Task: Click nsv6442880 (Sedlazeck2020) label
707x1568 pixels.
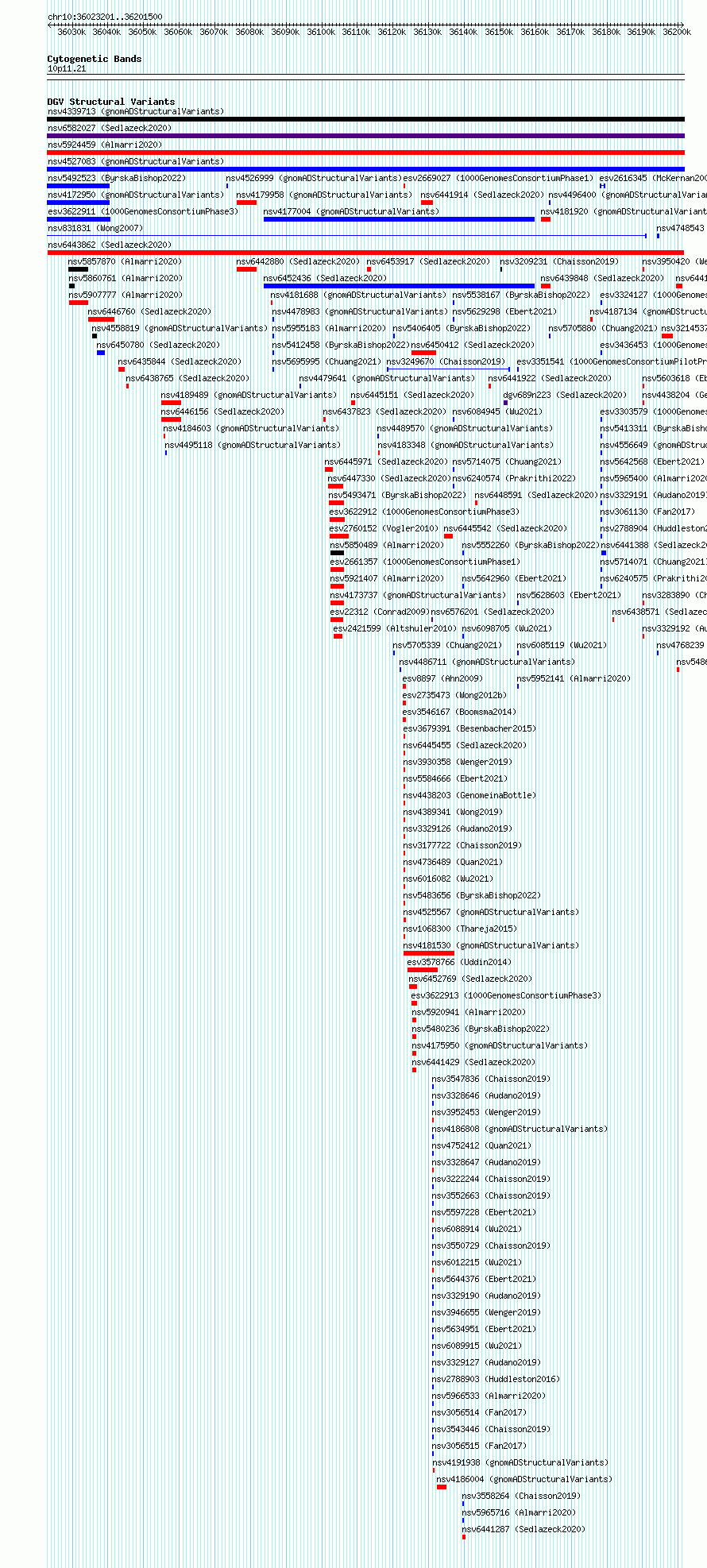Action: click(x=298, y=261)
